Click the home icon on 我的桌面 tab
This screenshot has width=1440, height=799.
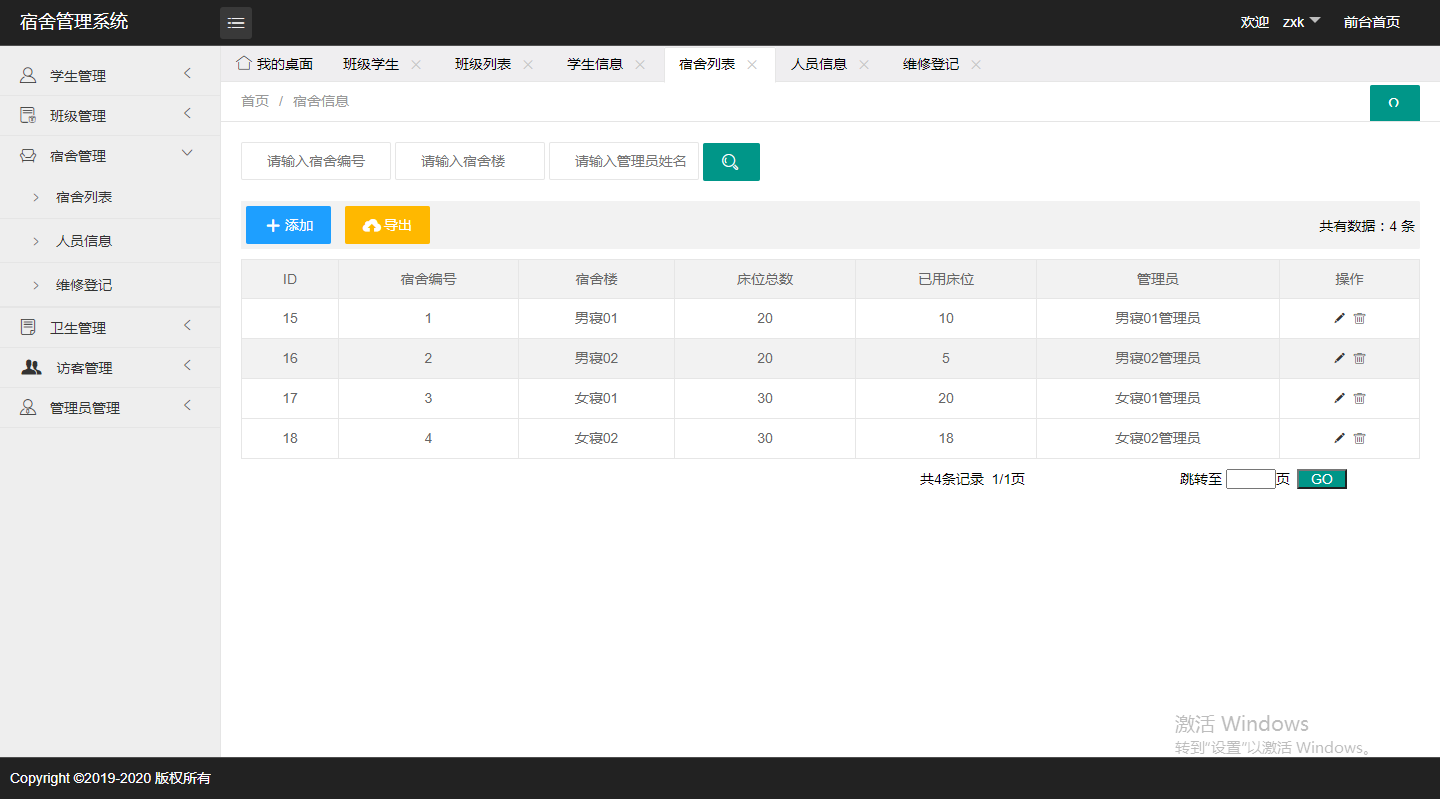pos(243,62)
